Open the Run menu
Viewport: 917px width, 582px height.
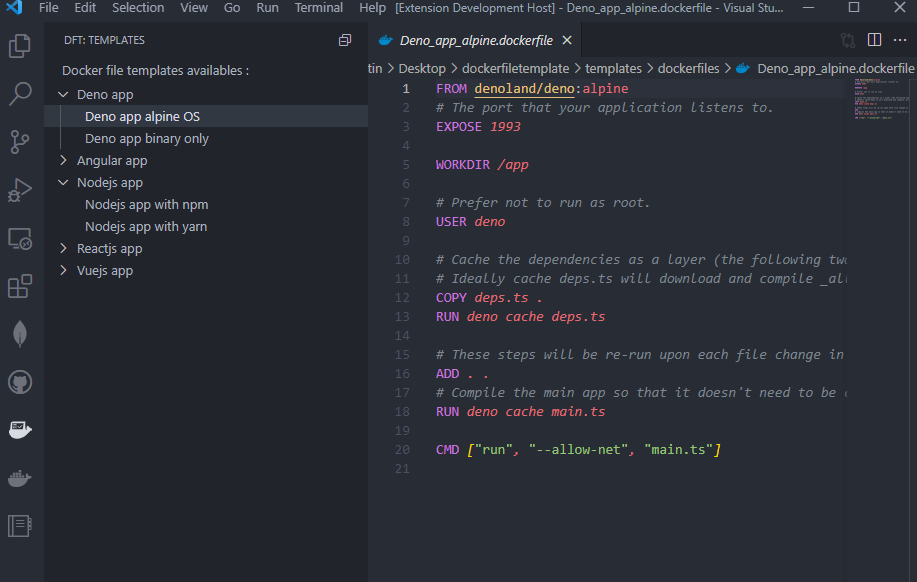coord(267,8)
